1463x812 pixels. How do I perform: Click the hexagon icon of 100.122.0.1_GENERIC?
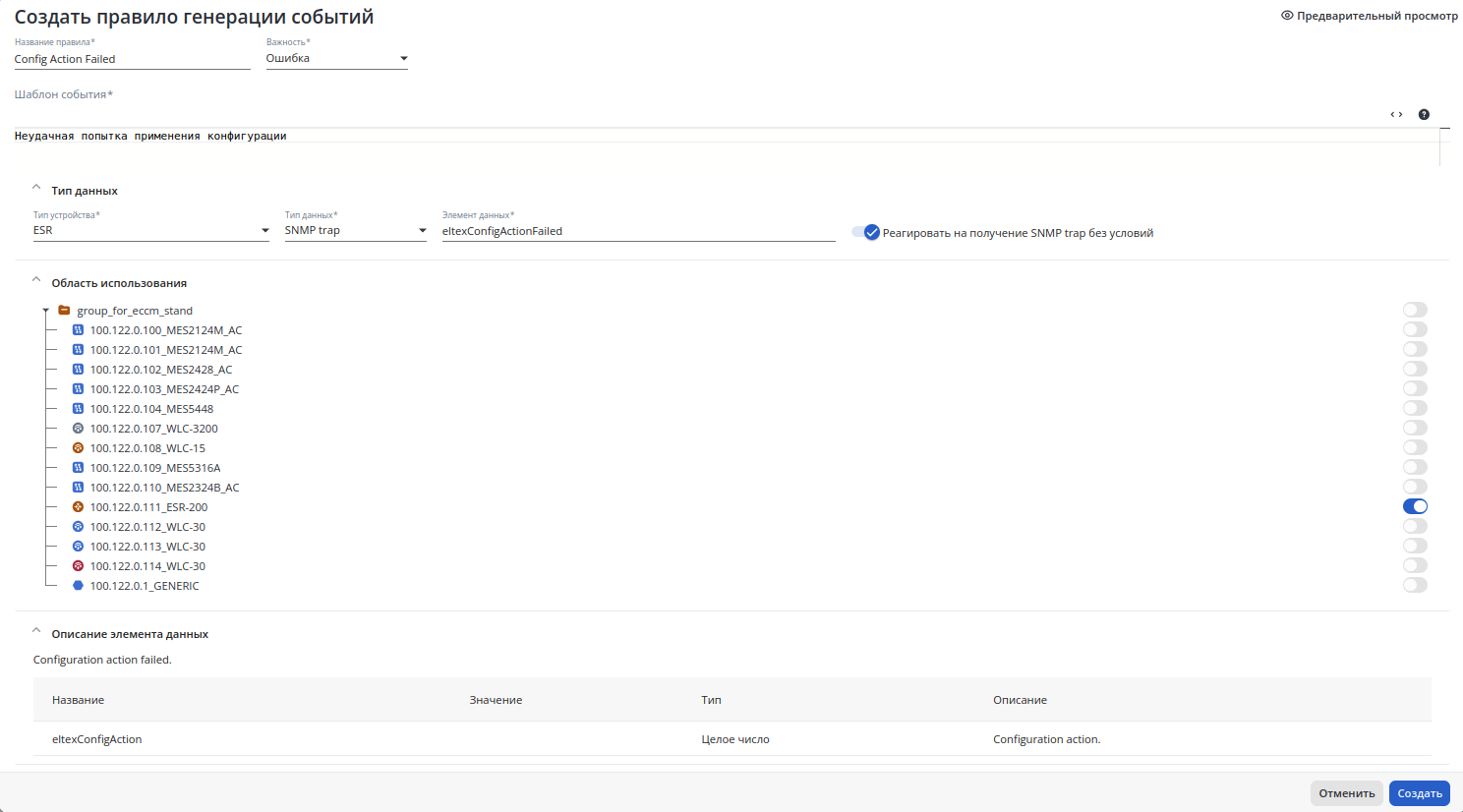click(x=78, y=586)
